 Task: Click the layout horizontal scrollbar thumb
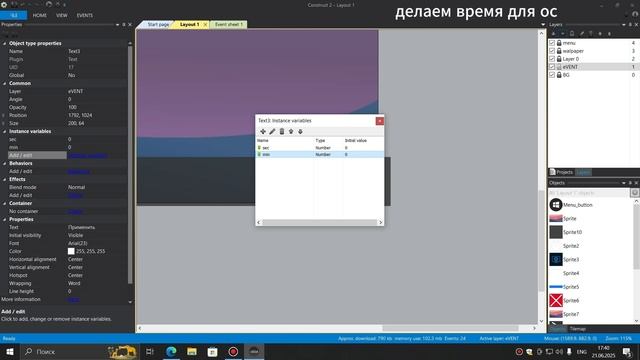point(450,328)
